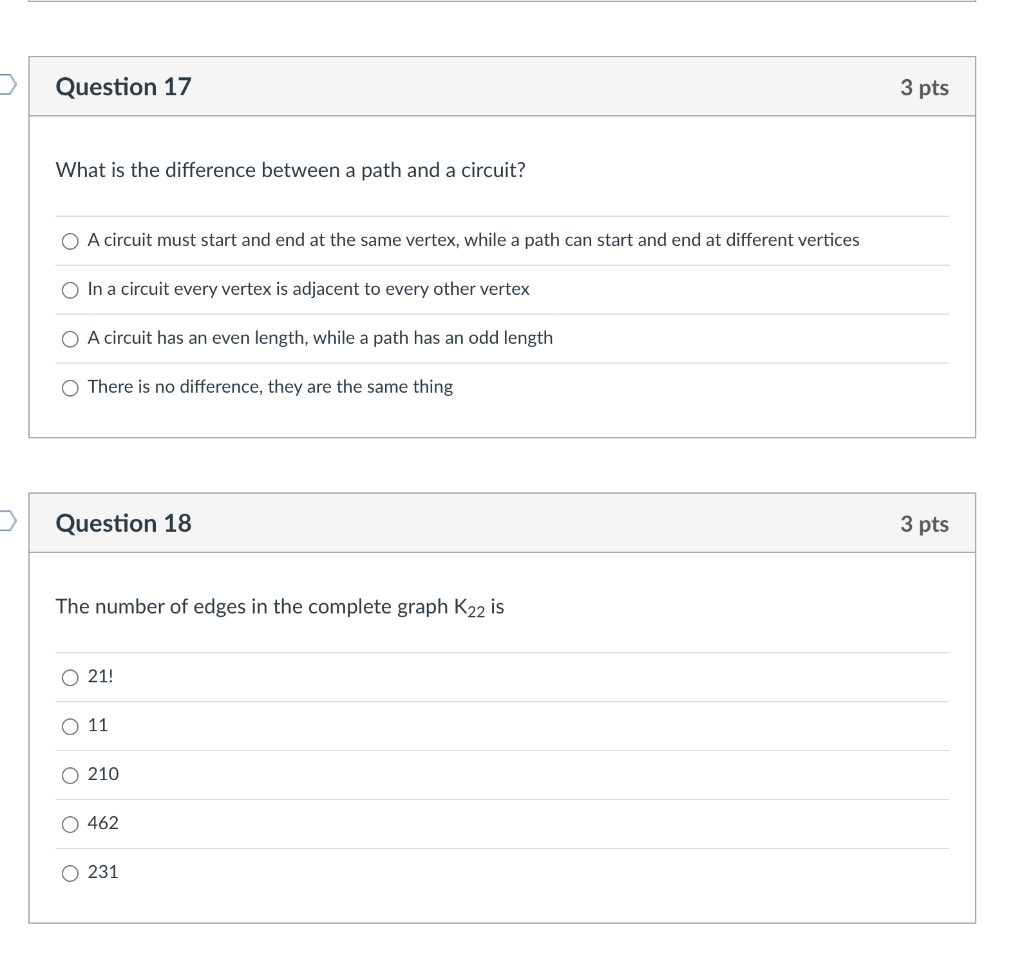
Task: Pick radio 'A circuit has an even length'
Action: coord(70,339)
